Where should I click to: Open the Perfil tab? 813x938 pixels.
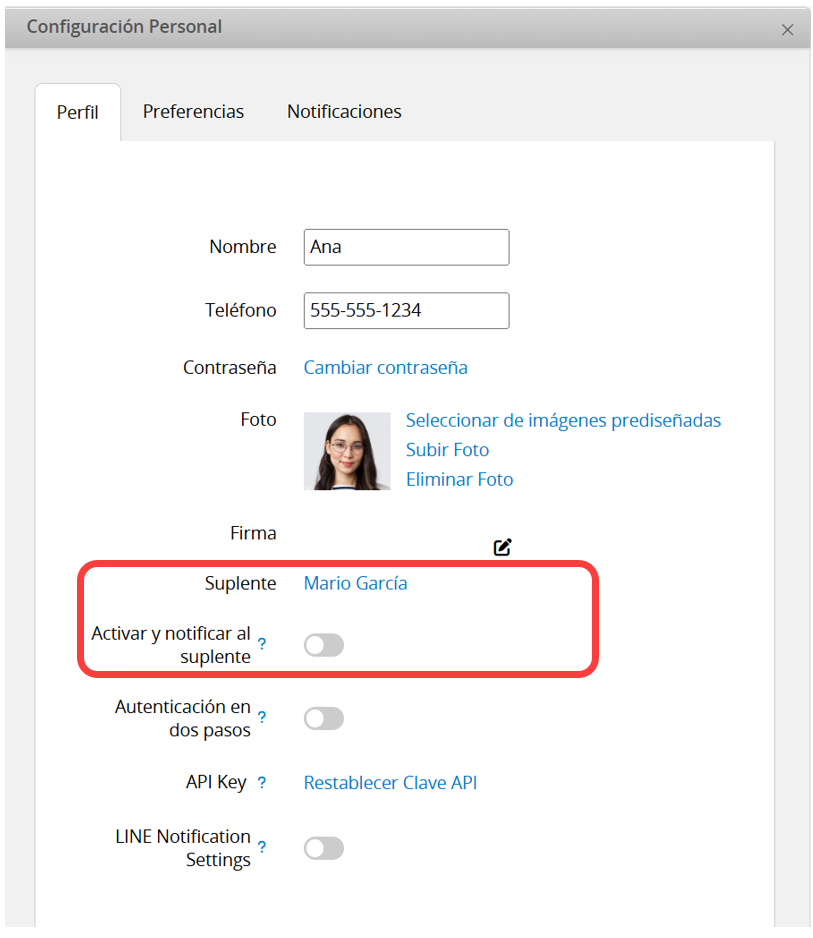point(78,112)
